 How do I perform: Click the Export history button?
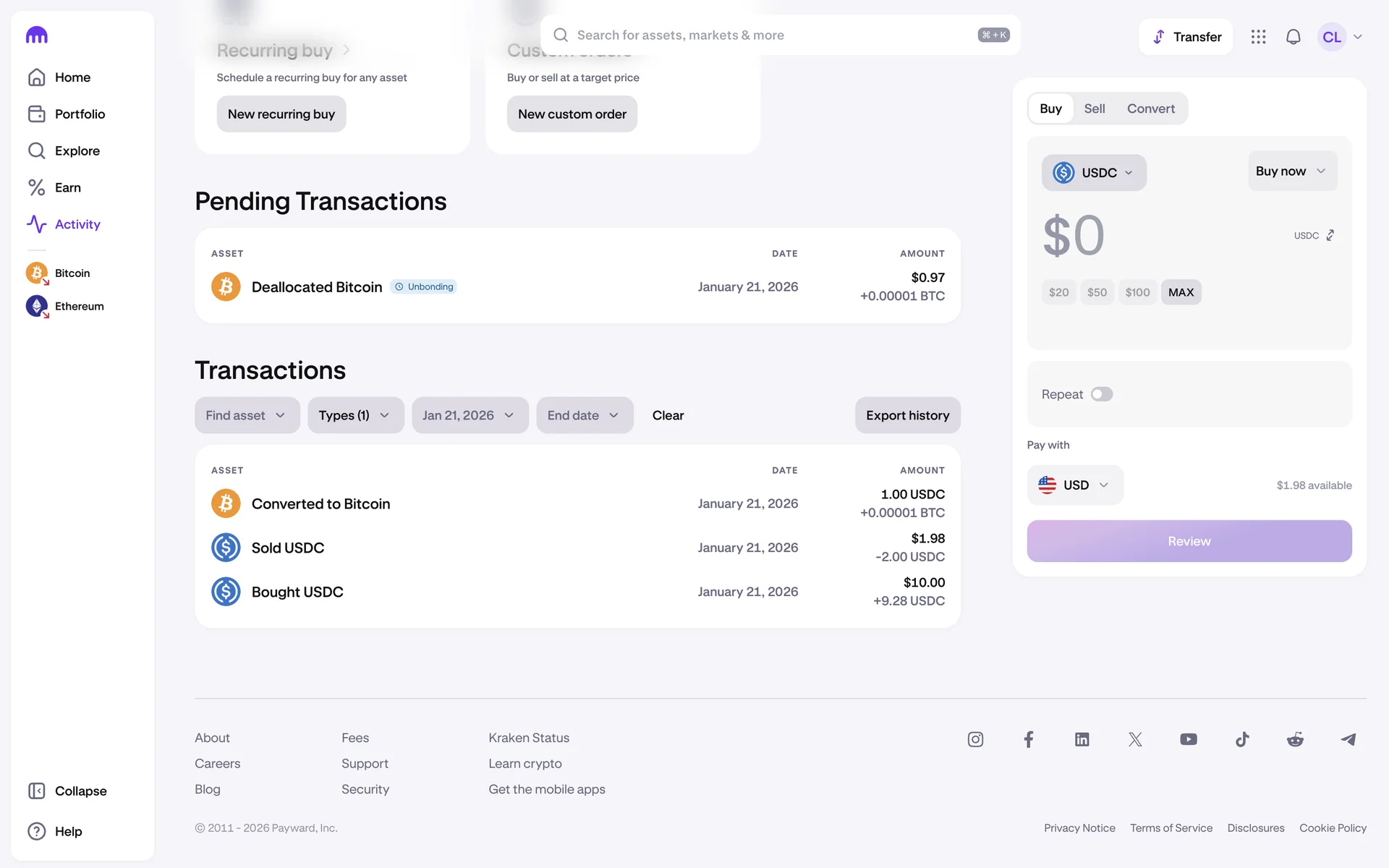907,415
